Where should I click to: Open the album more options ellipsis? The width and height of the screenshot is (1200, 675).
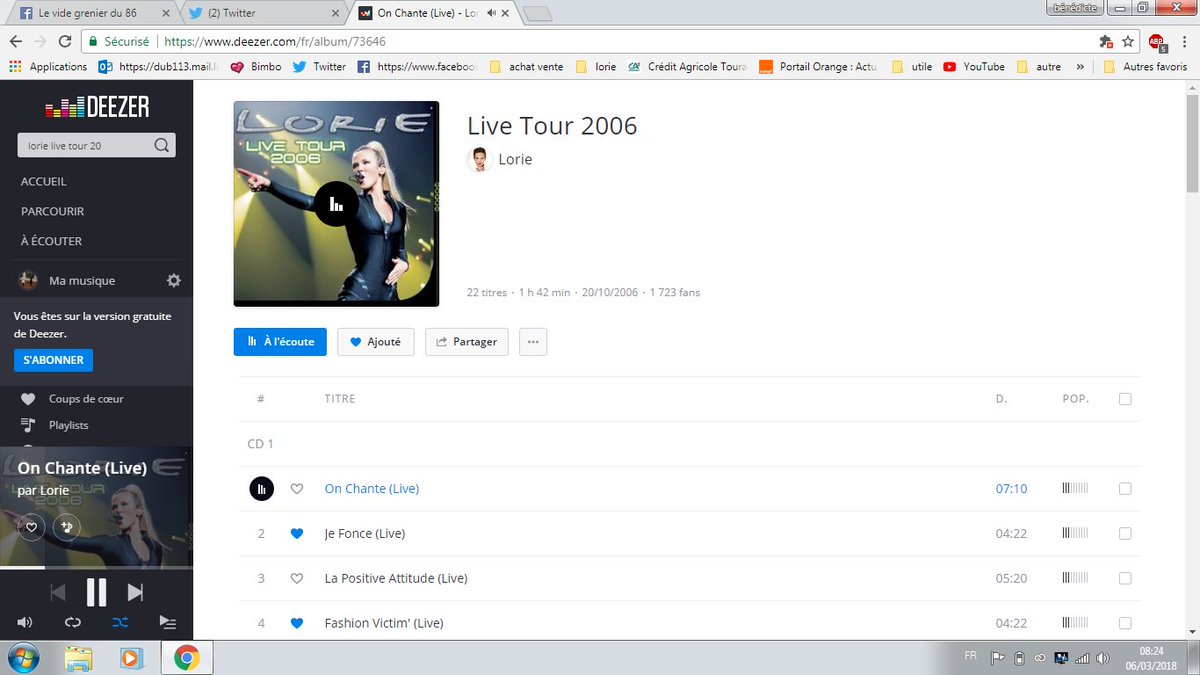coord(533,342)
